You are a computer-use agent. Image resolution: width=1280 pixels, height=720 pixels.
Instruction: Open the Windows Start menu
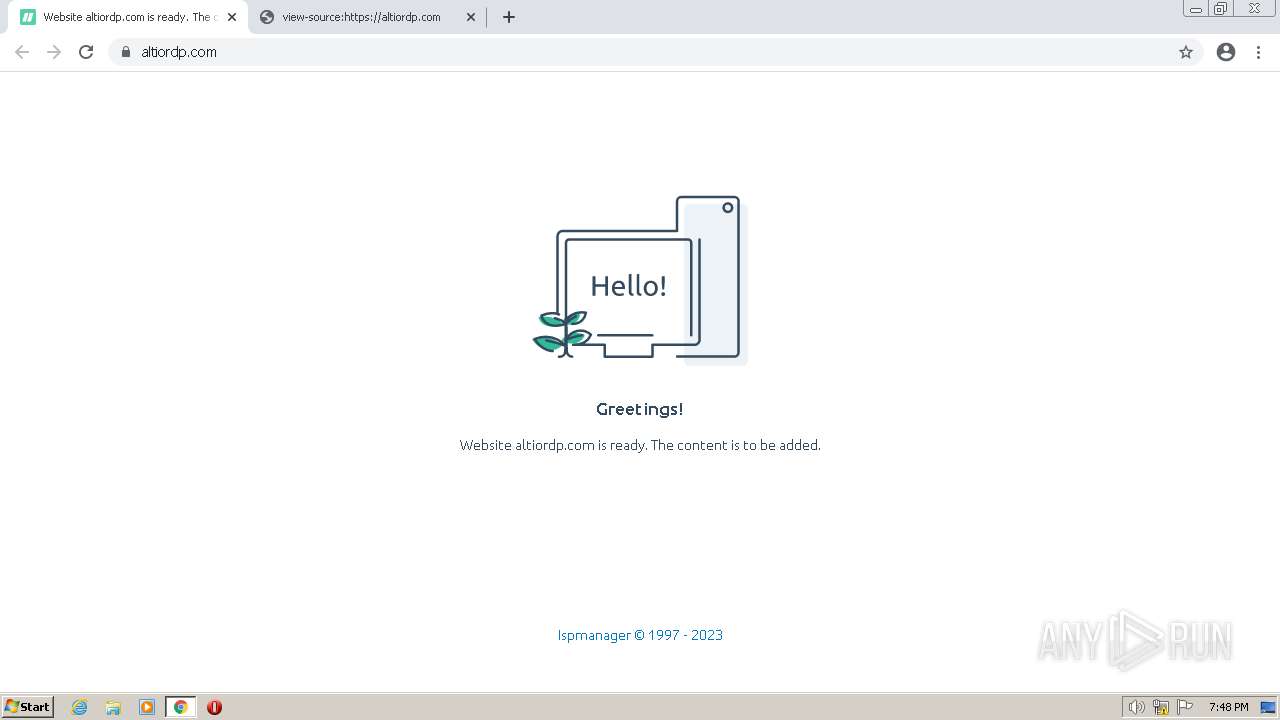coord(28,707)
